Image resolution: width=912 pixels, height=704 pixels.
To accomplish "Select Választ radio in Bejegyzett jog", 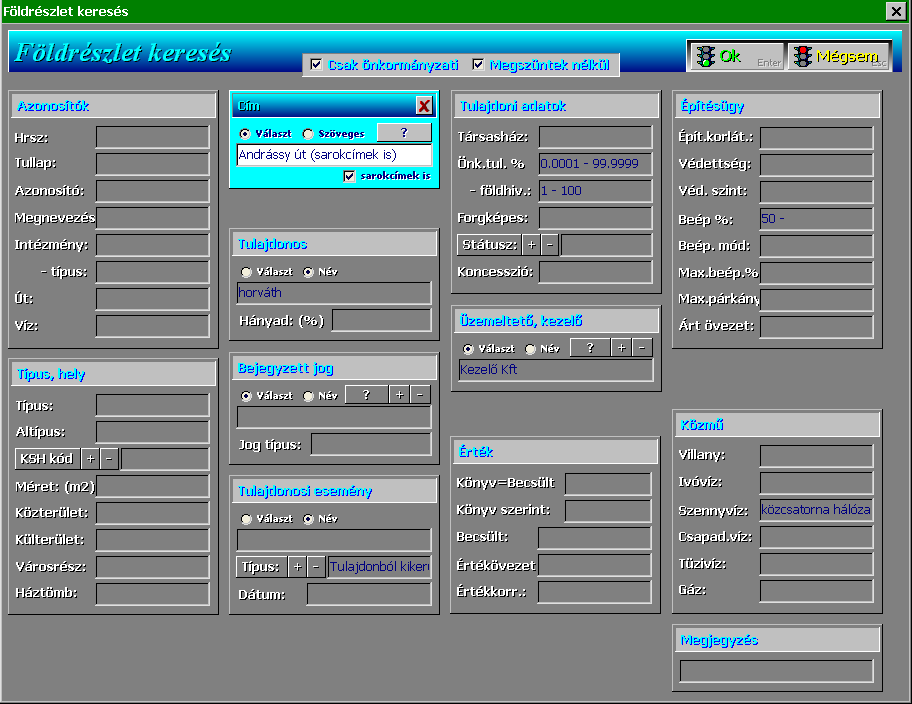I will point(247,396).
